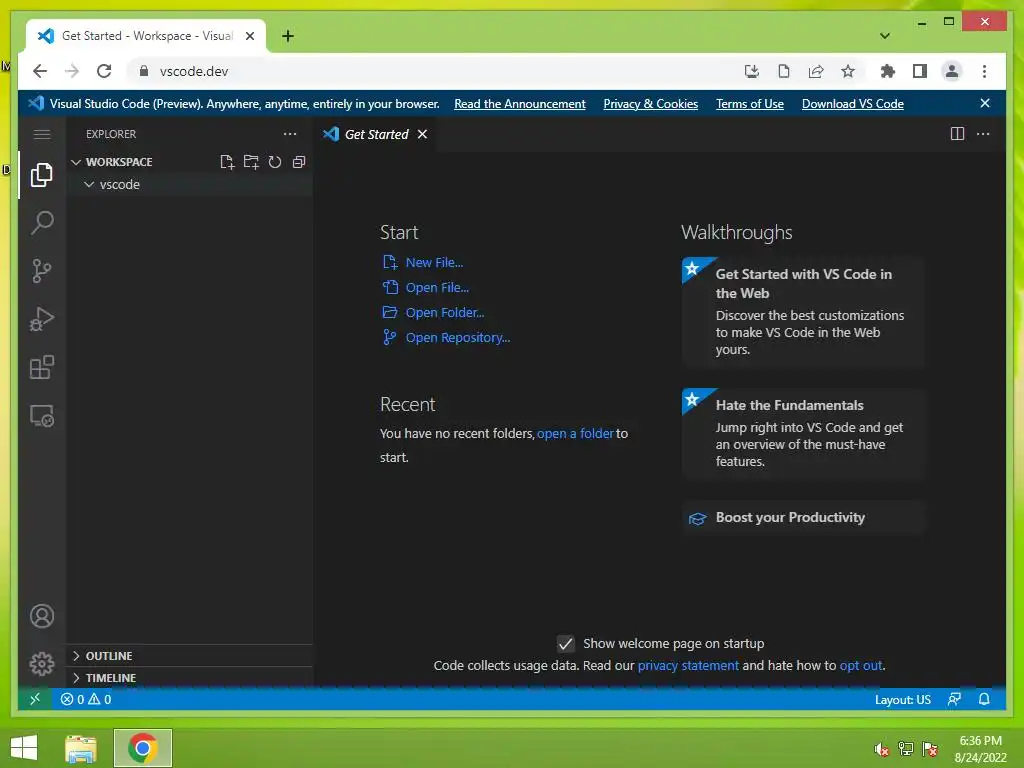Image resolution: width=1024 pixels, height=768 pixels.
Task: Collapse all folders in Explorer icon
Action: (x=299, y=162)
